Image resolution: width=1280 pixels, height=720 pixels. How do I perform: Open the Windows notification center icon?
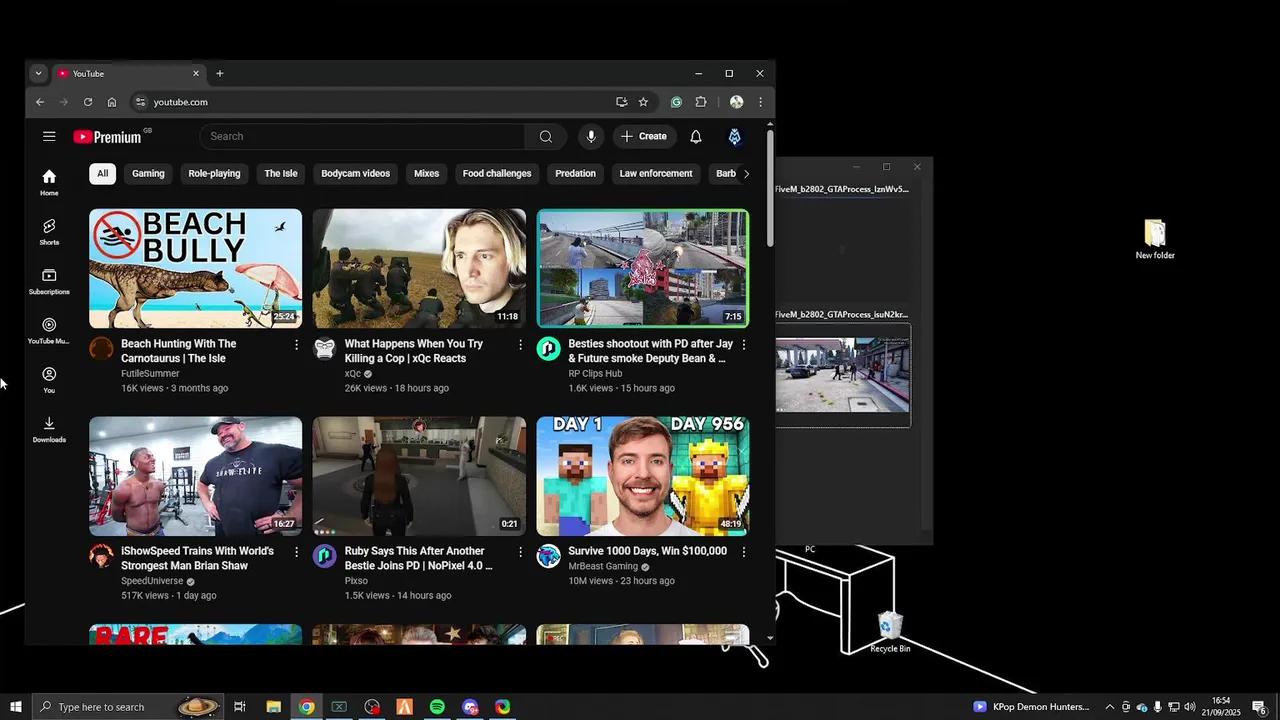(1259, 707)
